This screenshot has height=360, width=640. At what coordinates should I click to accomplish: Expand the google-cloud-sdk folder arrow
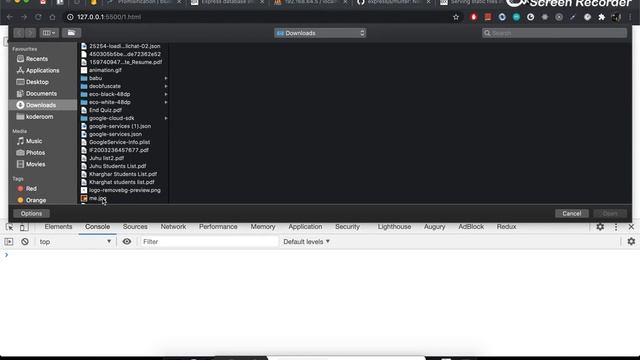pos(166,118)
